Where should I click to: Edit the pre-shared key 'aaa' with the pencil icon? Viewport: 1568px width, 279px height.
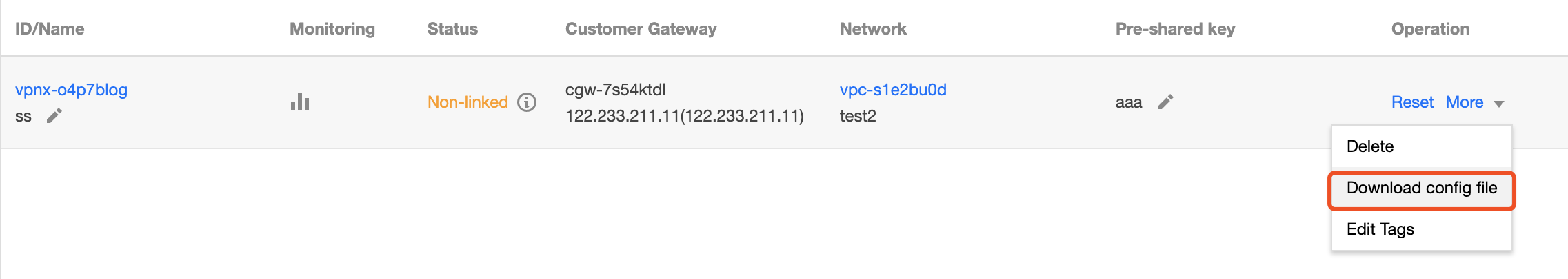1165,102
